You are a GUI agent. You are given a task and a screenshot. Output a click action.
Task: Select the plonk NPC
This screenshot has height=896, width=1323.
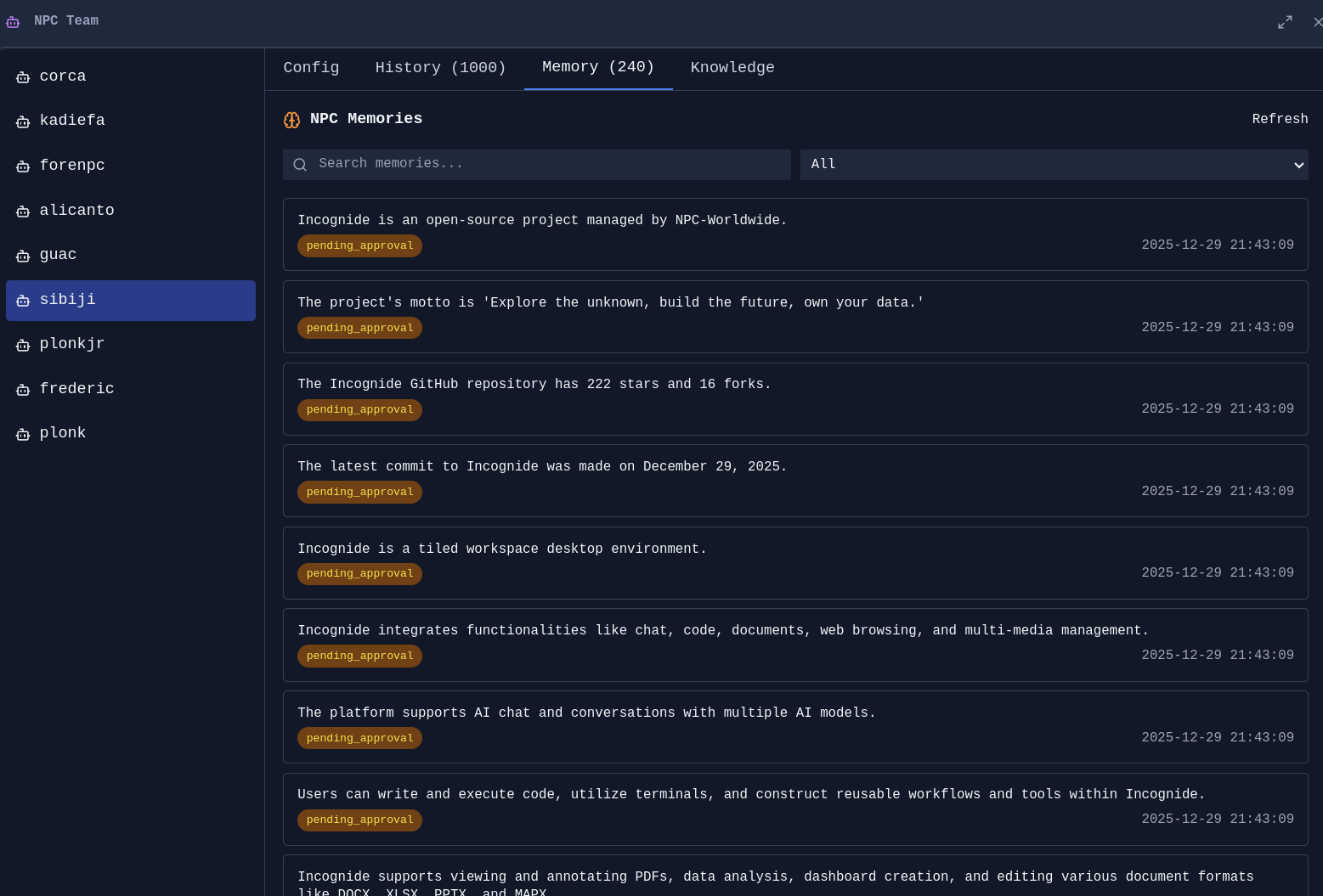131,433
